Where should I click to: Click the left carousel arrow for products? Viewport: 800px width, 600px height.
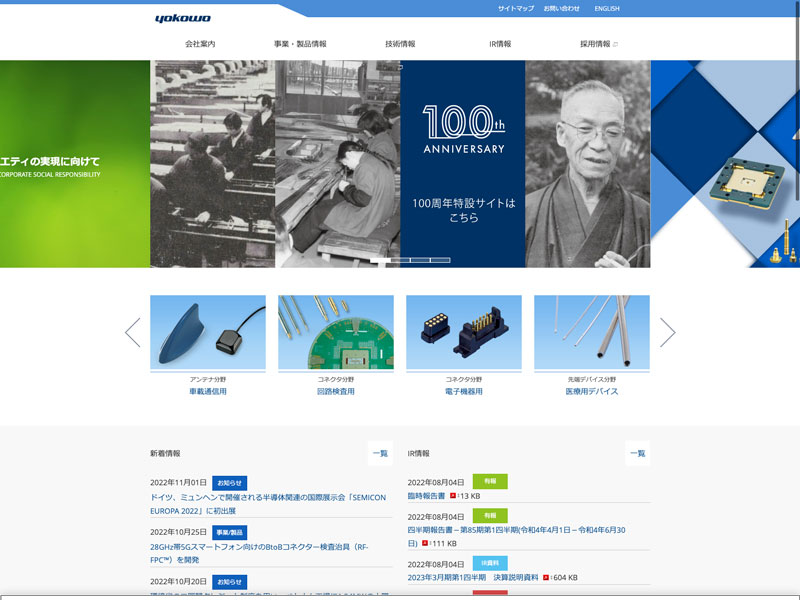[132, 333]
